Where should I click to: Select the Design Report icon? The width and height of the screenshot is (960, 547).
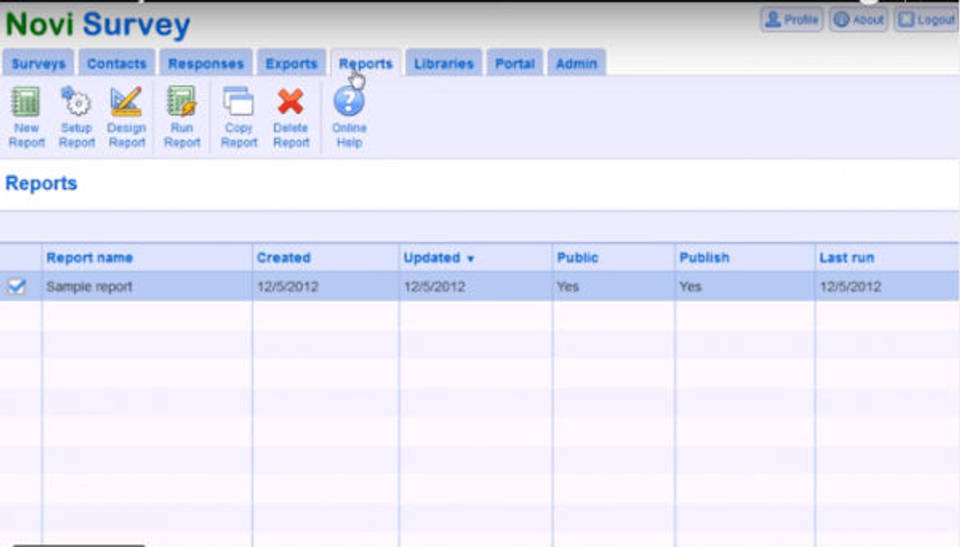pyautogui.click(x=127, y=103)
